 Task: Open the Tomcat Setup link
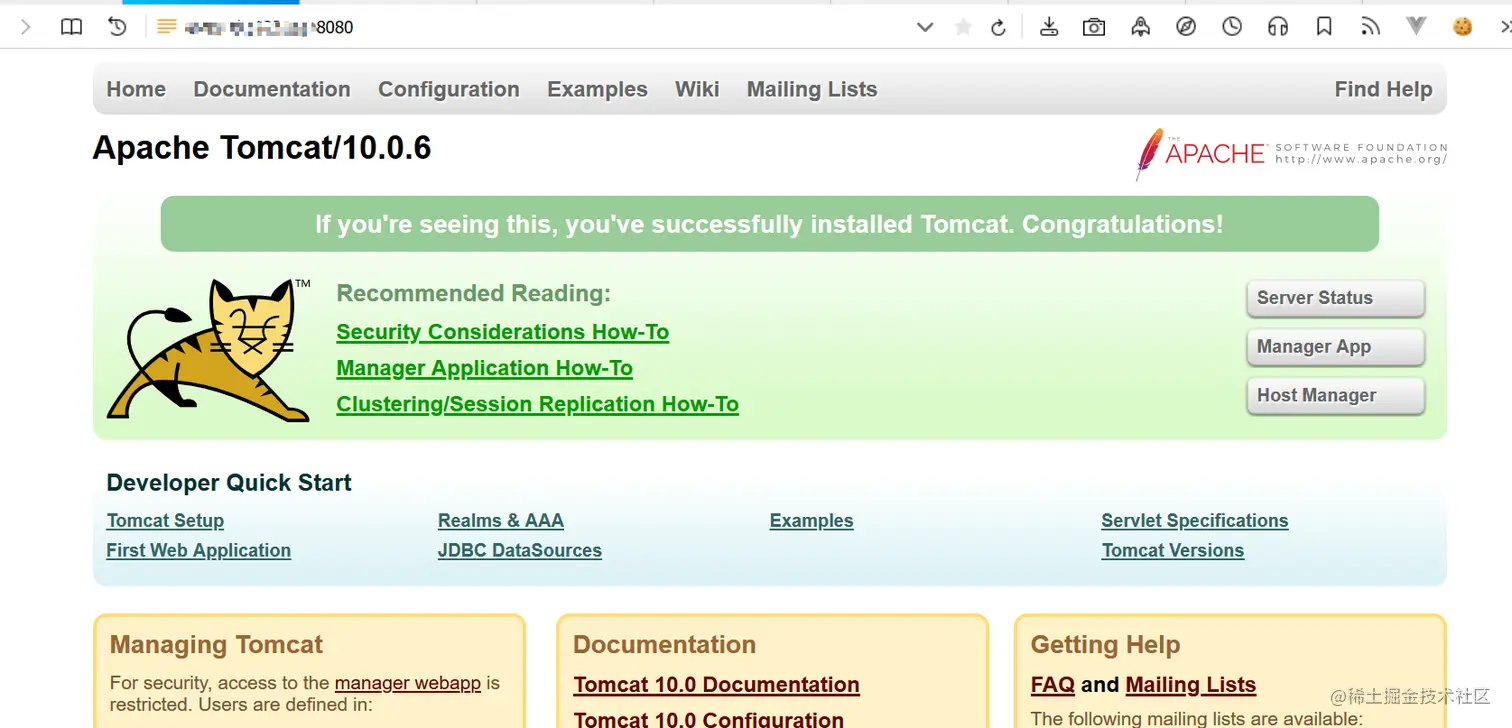pyautogui.click(x=165, y=520)
